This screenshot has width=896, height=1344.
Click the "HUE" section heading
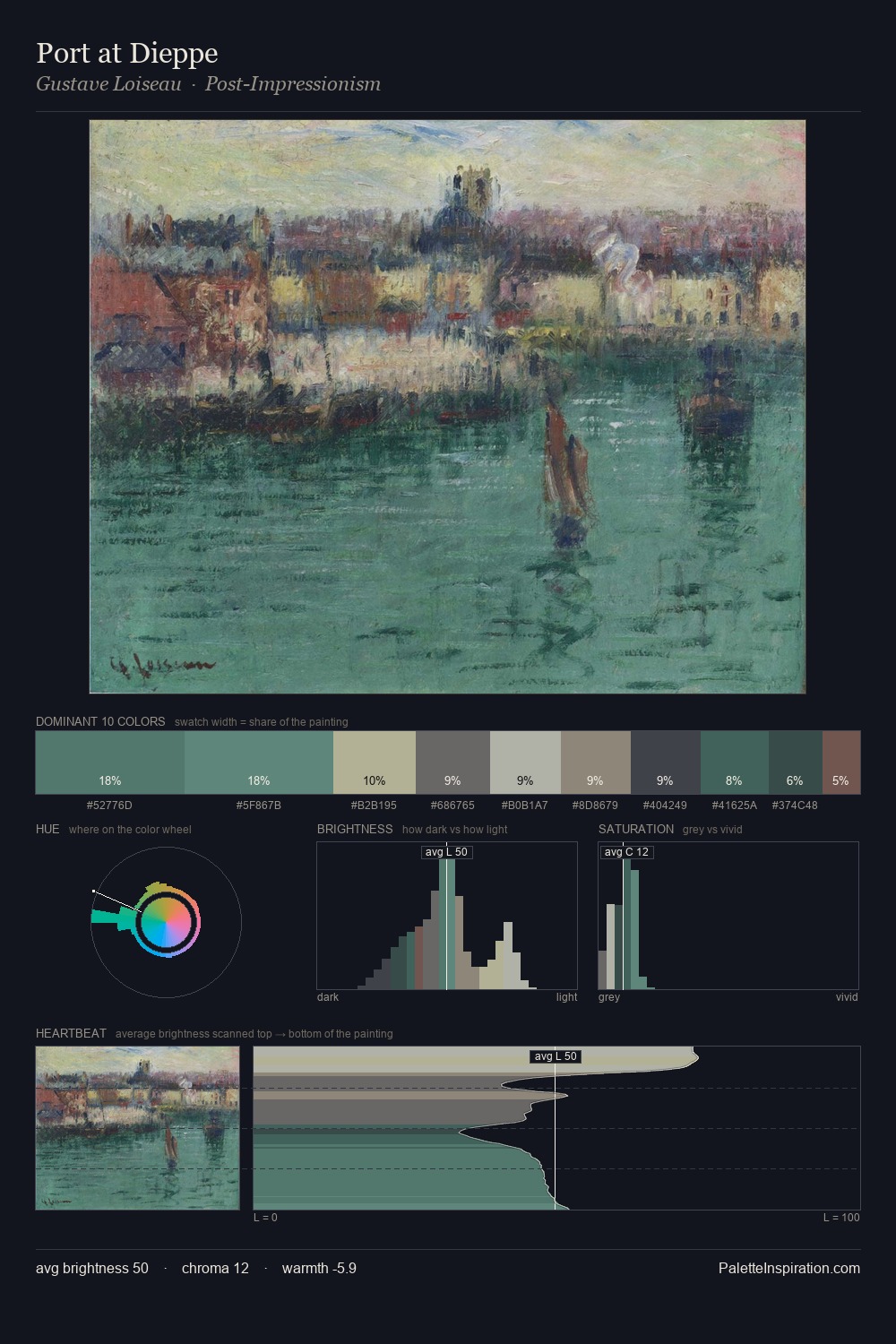[47, 830]
